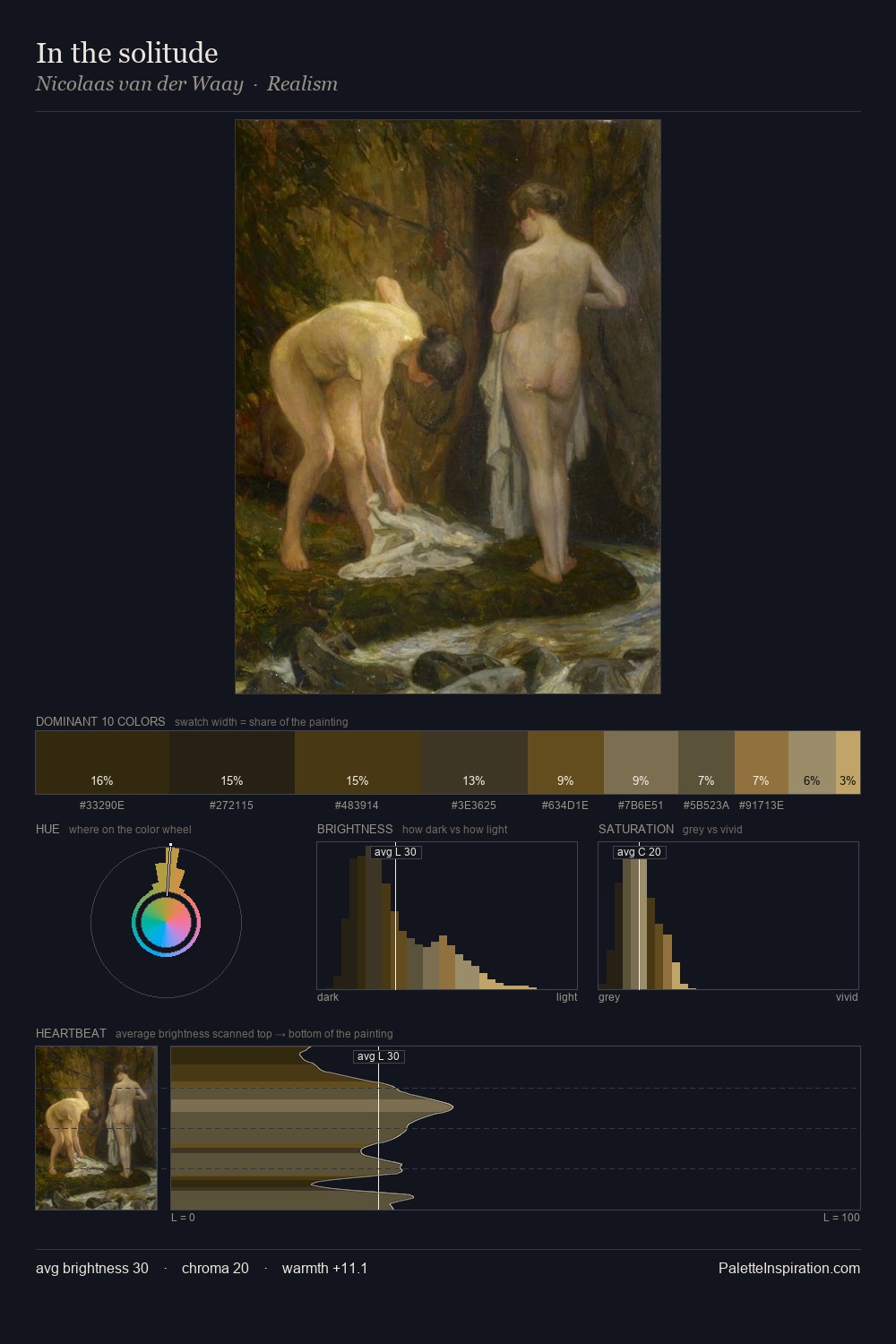Select the 9% swatch #634D1E
This screenshot has width=896, height=1344.
565,762
